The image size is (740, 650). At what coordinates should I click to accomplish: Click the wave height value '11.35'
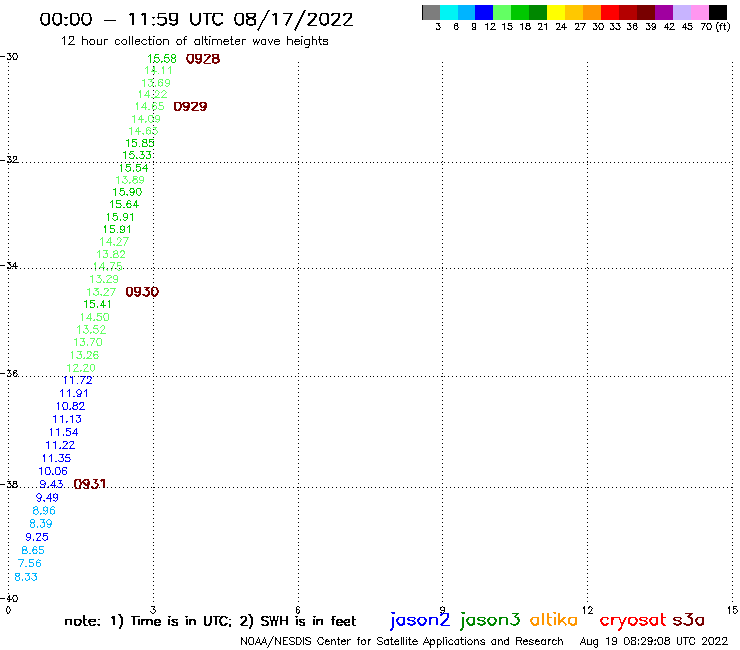click(56, 458)
